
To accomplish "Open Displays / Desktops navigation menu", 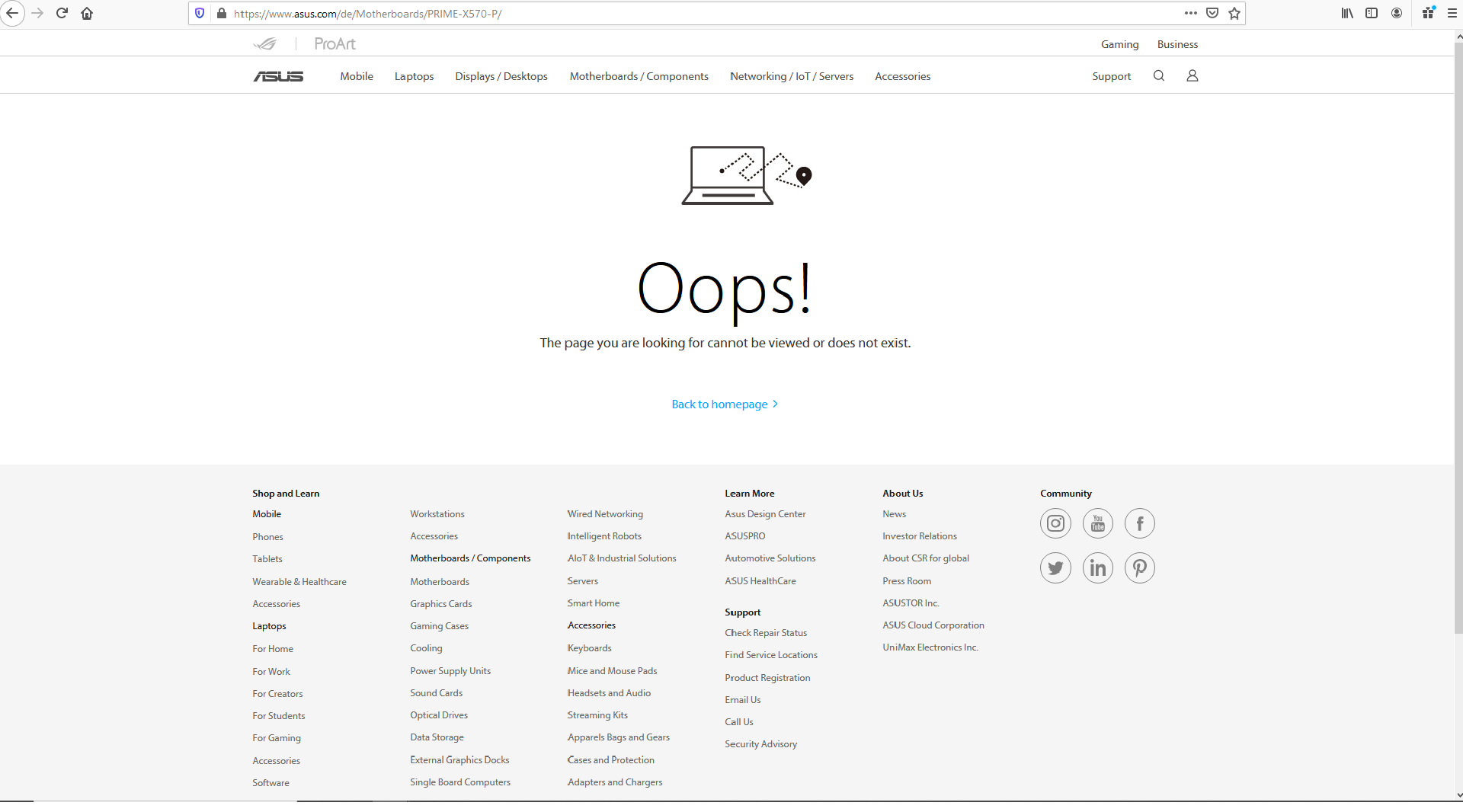I will point(501,76).
